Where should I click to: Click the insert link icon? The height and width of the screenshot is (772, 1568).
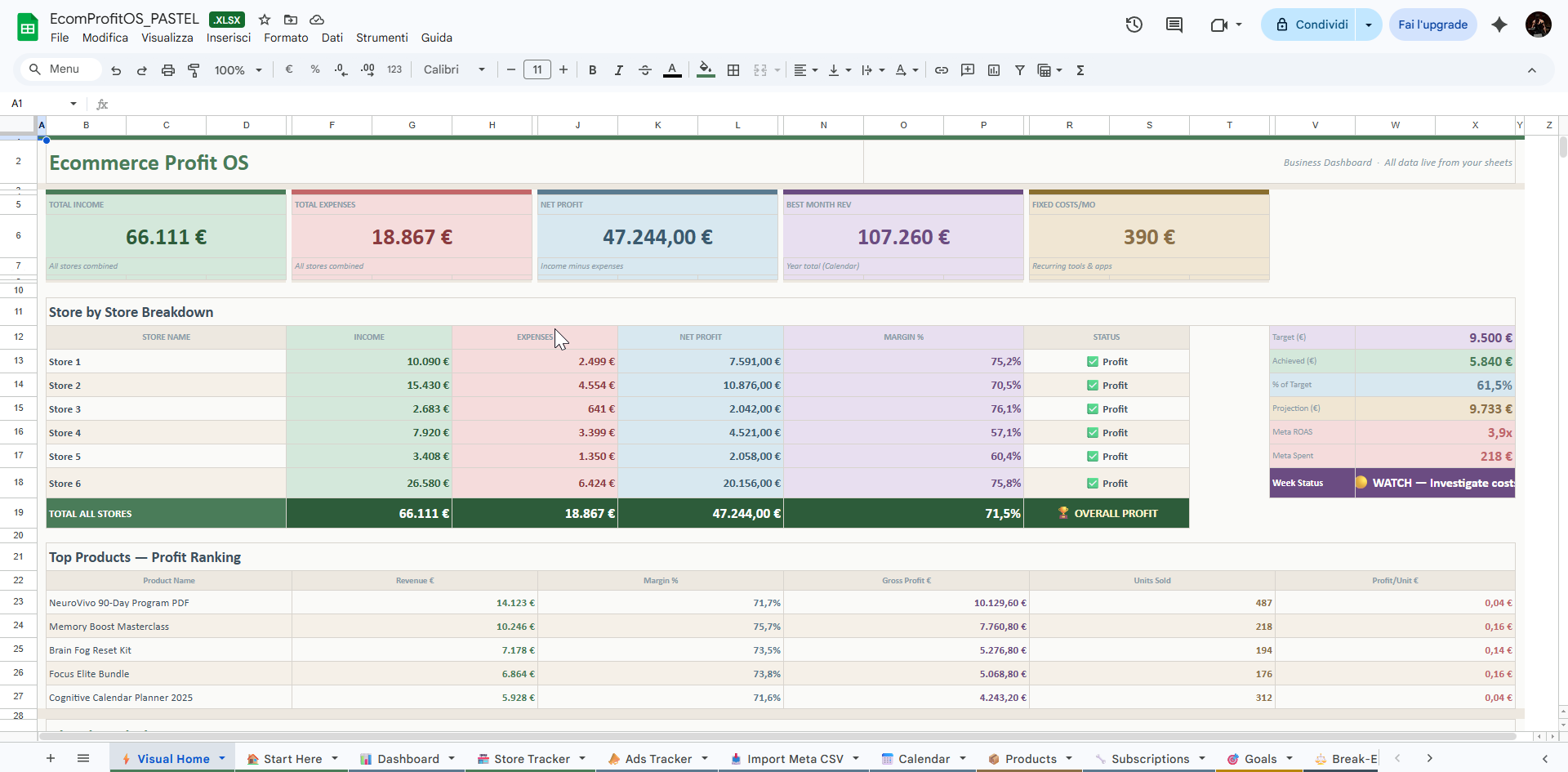[941, 70]
